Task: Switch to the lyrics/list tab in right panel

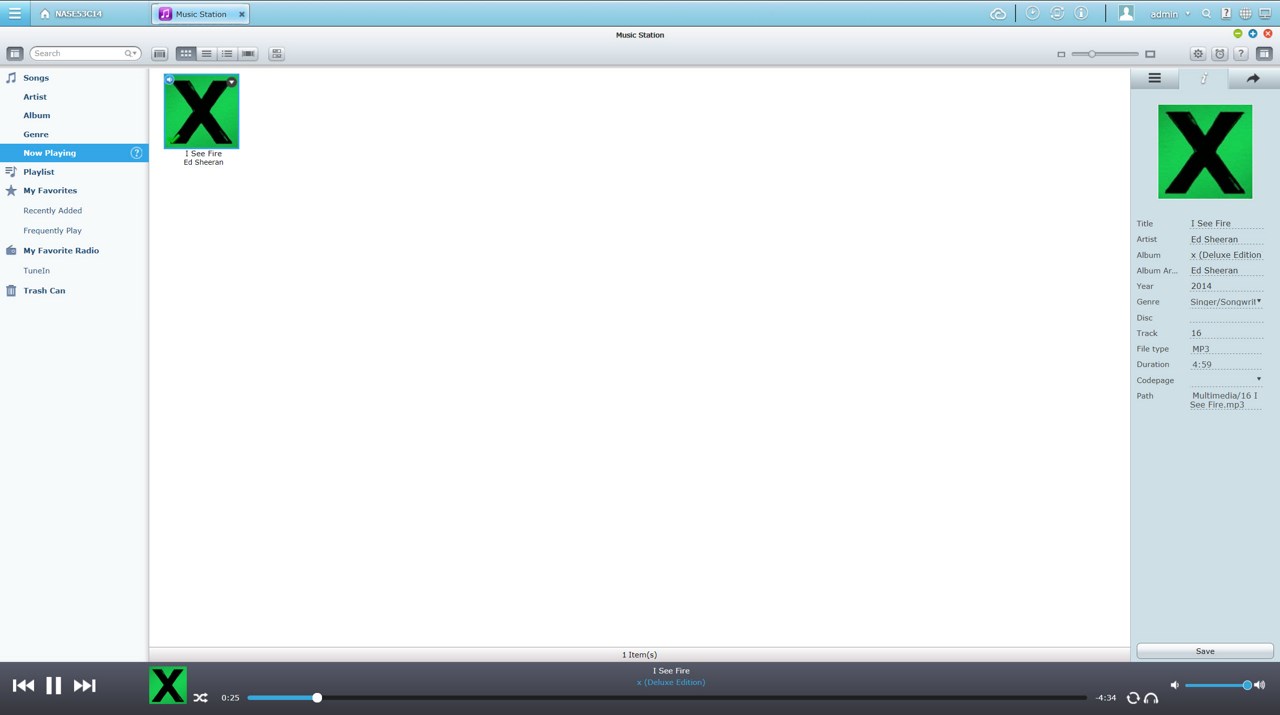Action: 1154,78
